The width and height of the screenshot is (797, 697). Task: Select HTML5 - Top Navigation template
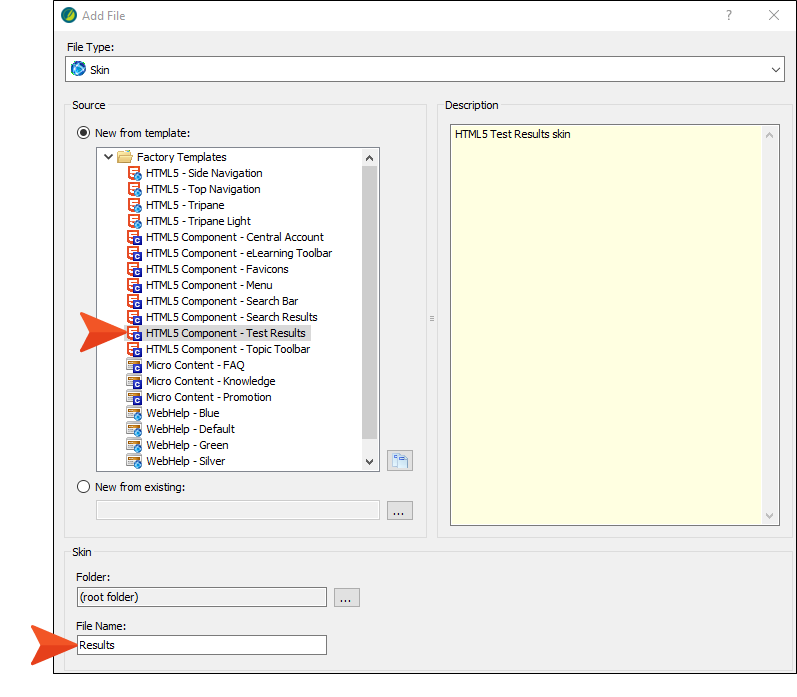(203, 189)
